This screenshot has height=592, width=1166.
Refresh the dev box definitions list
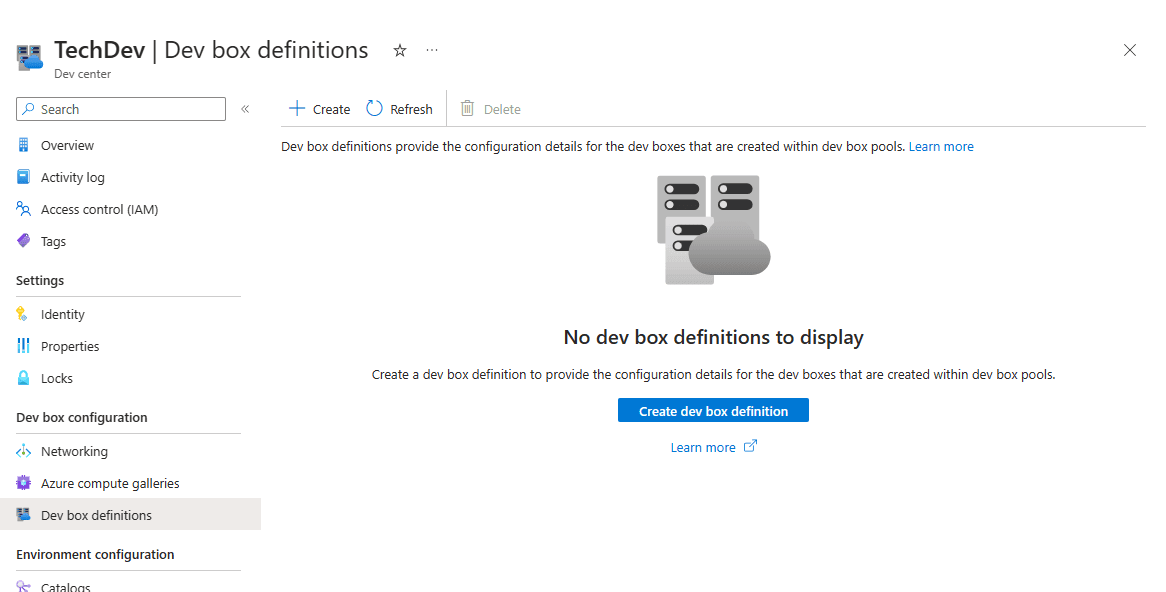point(400,109)
